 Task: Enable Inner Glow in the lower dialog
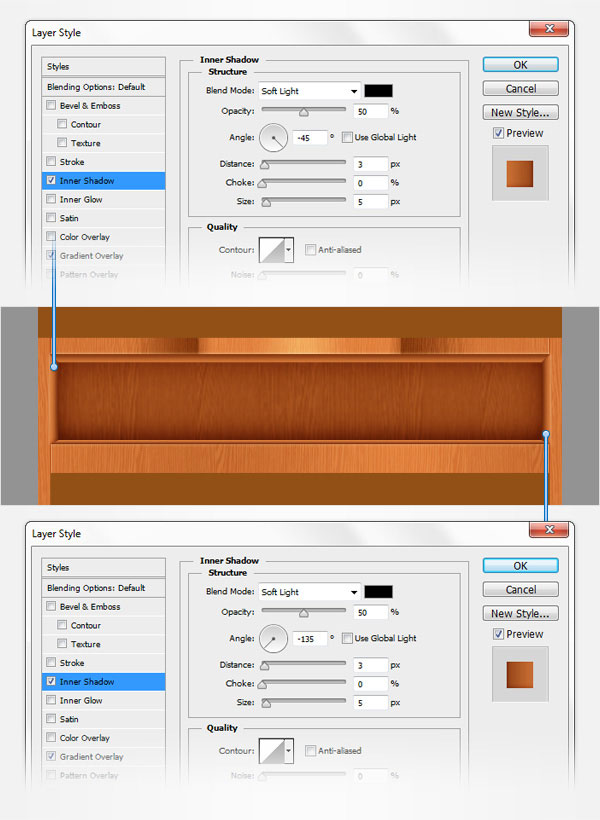point(51,700)
